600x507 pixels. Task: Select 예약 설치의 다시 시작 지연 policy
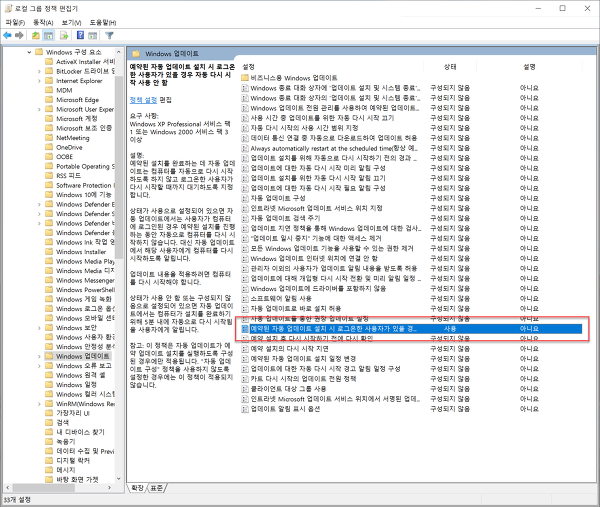tap(289, 349)
